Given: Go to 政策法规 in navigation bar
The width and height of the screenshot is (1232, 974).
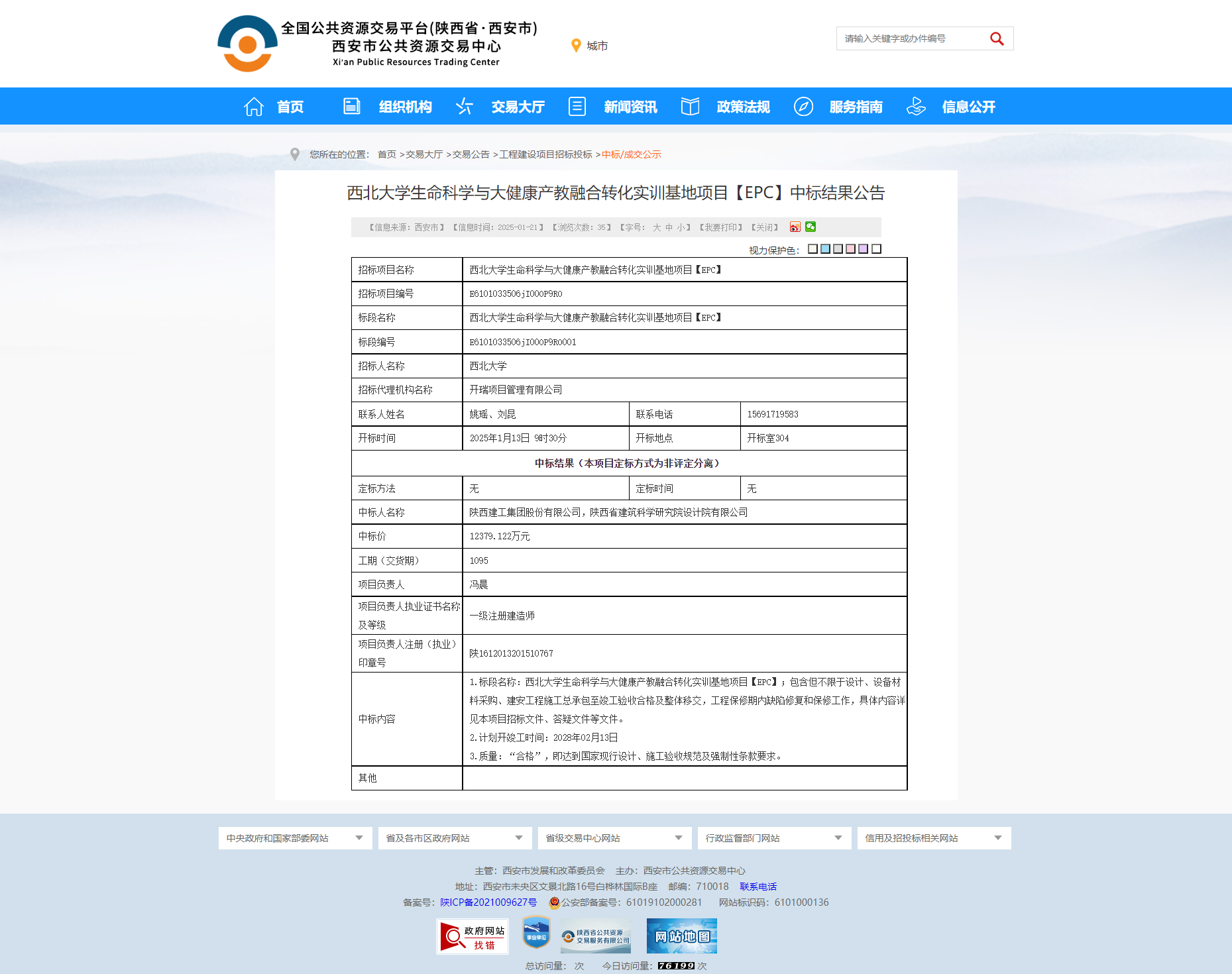Looking at the screenshot, I should tap(742, 107).
